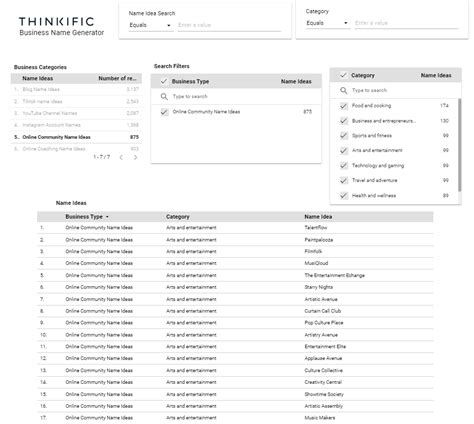Click the Number of records column header
The width and height of the screenshot is (474, 424).
pyautogui.click(x=117, y=78)
